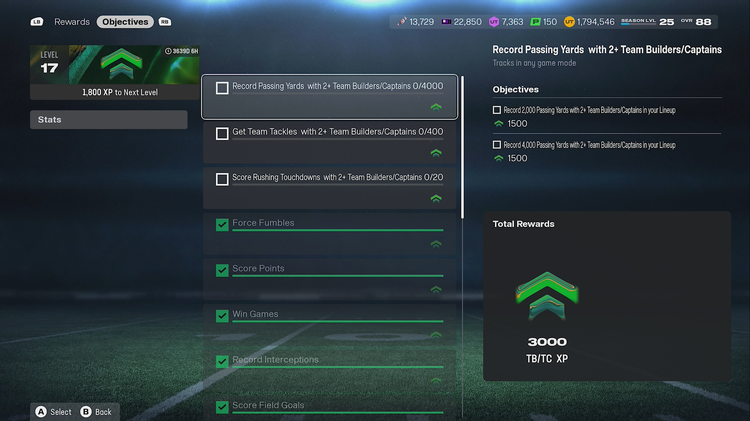This screenshot has width=750, height=421.
Task: Switch to the Rewards tab
Action: click(x=72, y=22)
